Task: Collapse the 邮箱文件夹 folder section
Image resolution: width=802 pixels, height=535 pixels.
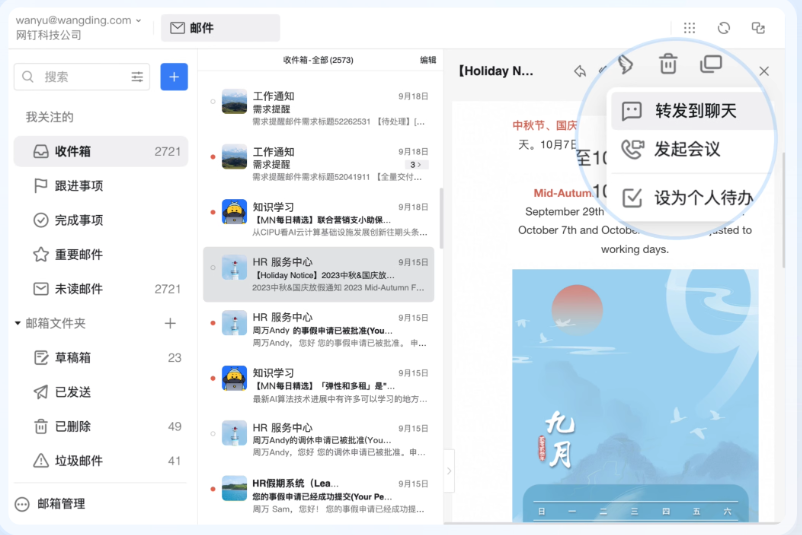Action: [x=18, y=323]
